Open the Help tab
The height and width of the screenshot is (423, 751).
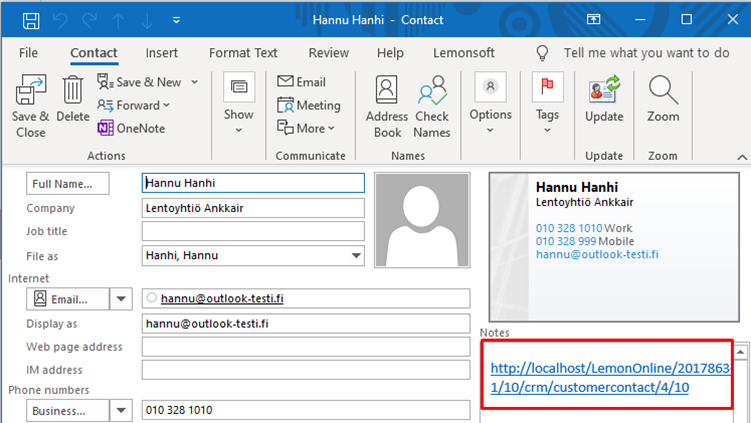(390, 53)
